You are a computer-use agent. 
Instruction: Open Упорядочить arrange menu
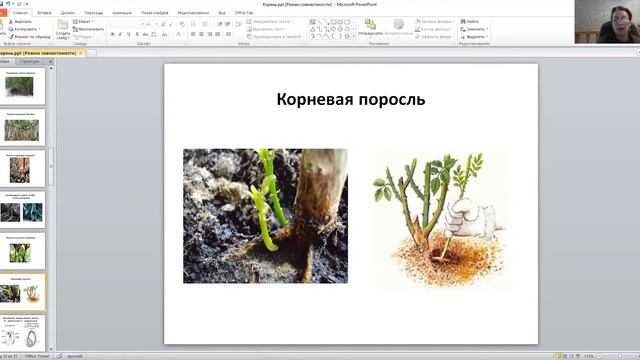click(x=371, y=28)
